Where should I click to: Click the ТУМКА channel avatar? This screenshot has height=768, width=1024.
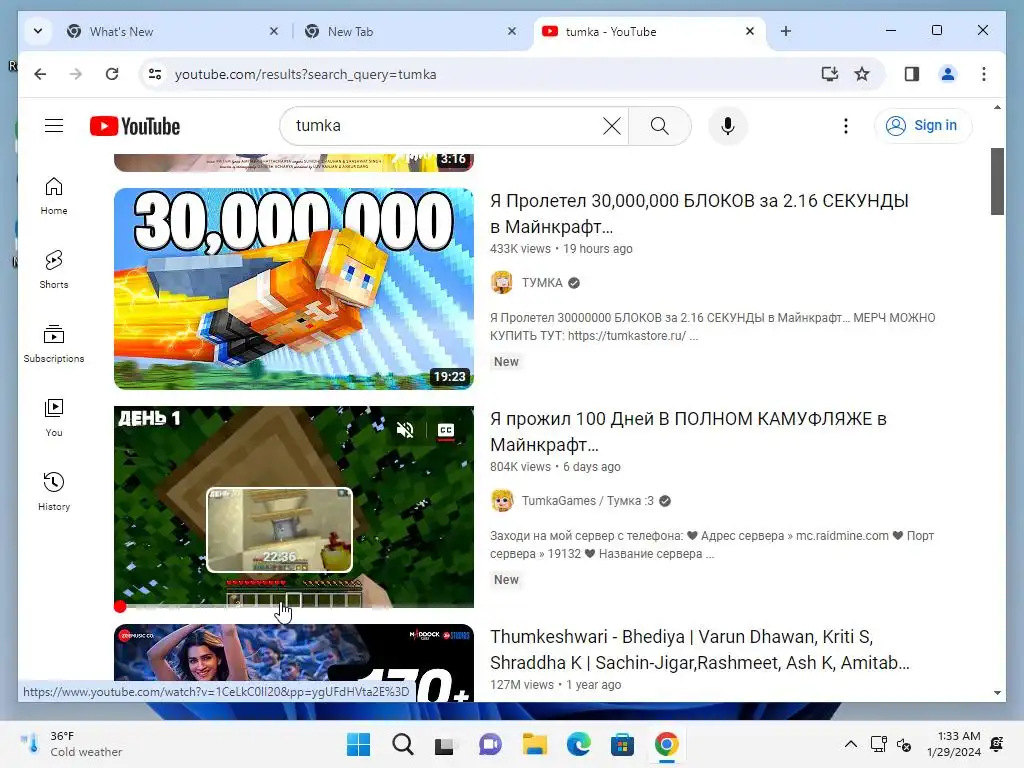coord(502,283)
